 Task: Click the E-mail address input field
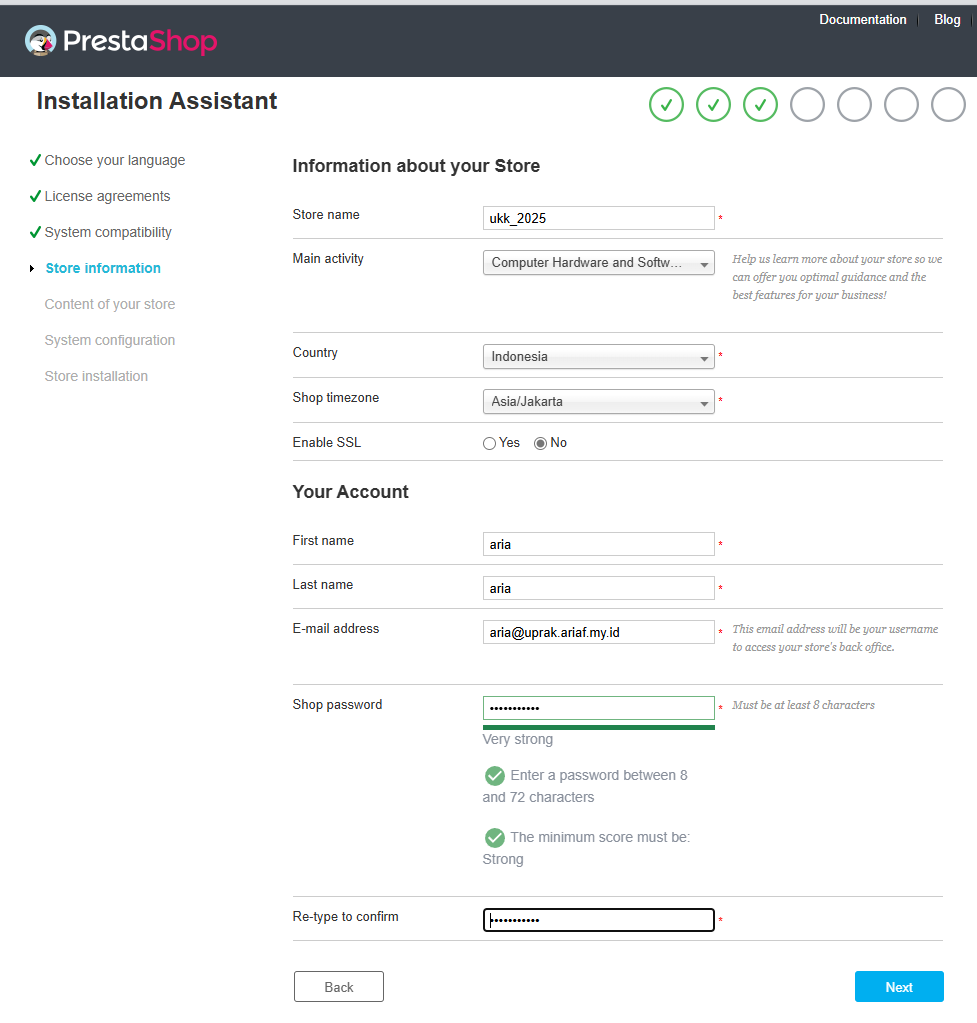pyautogui.click(x=598, y=632)
